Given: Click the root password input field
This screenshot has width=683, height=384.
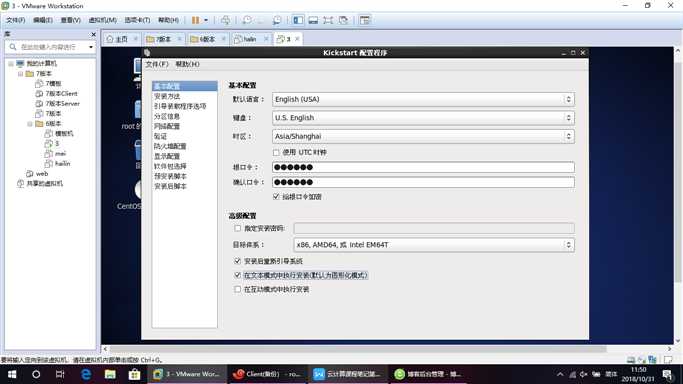Looking at the screenshot, I should tap(423, 167).
